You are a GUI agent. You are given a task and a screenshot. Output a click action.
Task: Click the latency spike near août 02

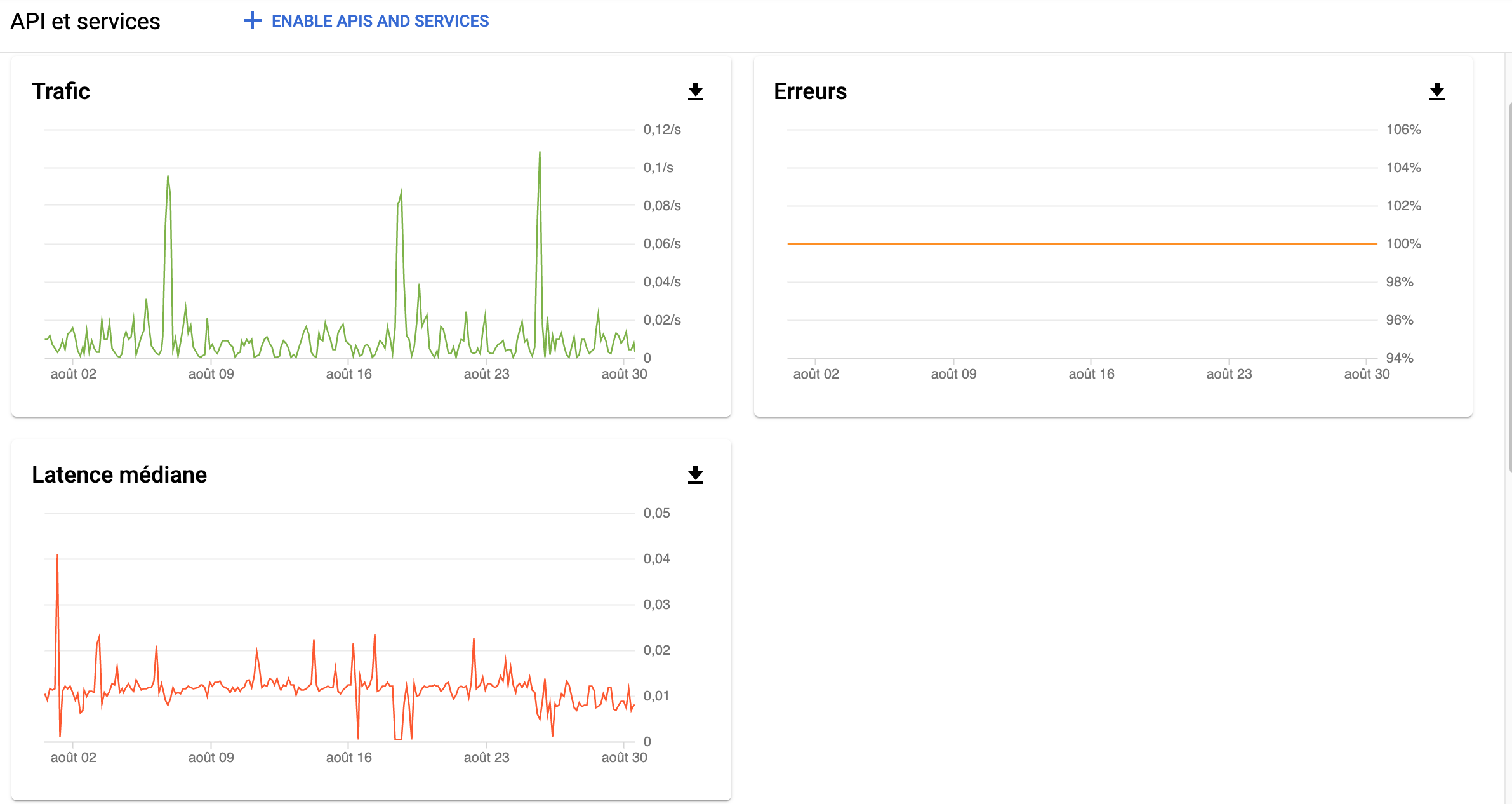point(58,556)
